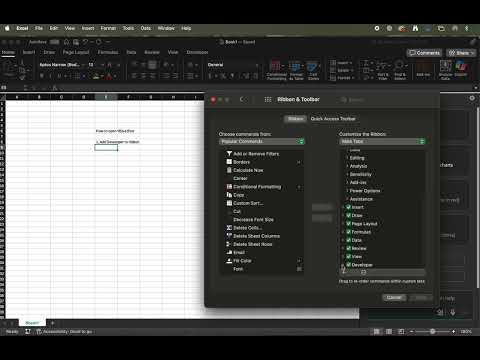Expand the Editing group
The image size is (480, 360).
pyautogui.click(x=347, y=158)
